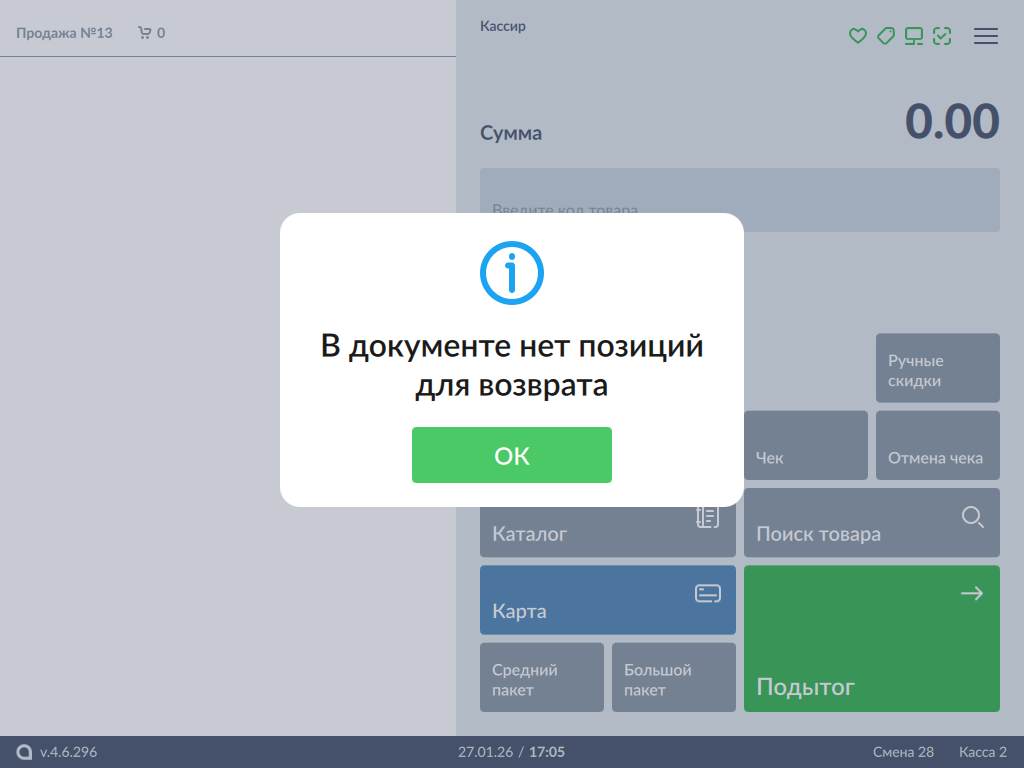Add Большой пакет to sale
This screenshot has height=768, width=1024.
pos(673,677)
